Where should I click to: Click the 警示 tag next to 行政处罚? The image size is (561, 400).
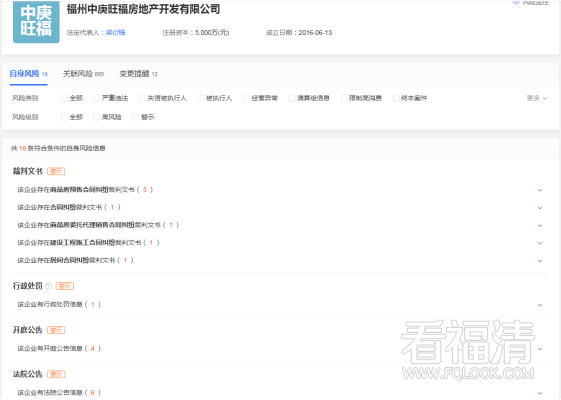[65, 286]
